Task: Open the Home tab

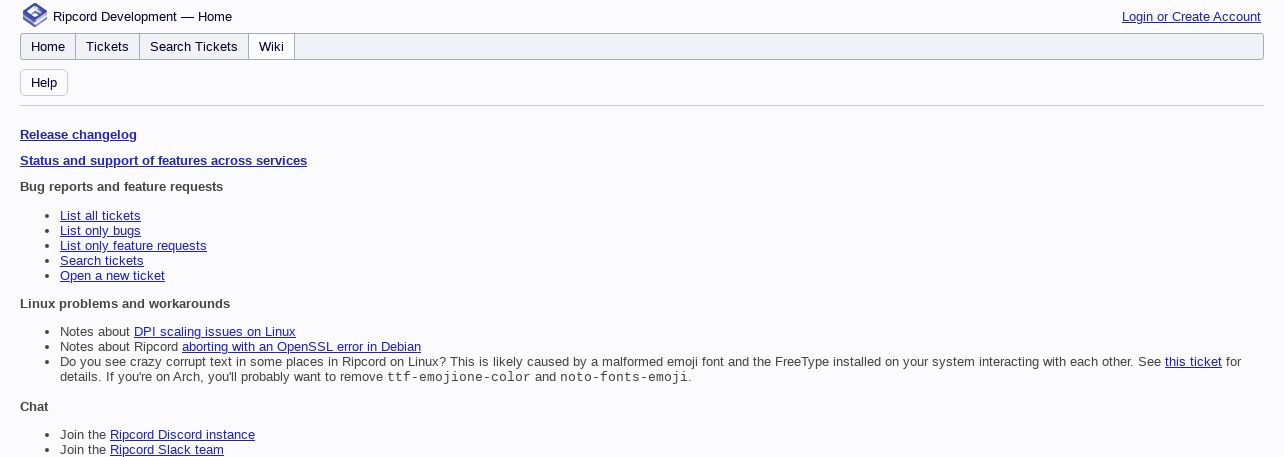Action: pos(48,47)
